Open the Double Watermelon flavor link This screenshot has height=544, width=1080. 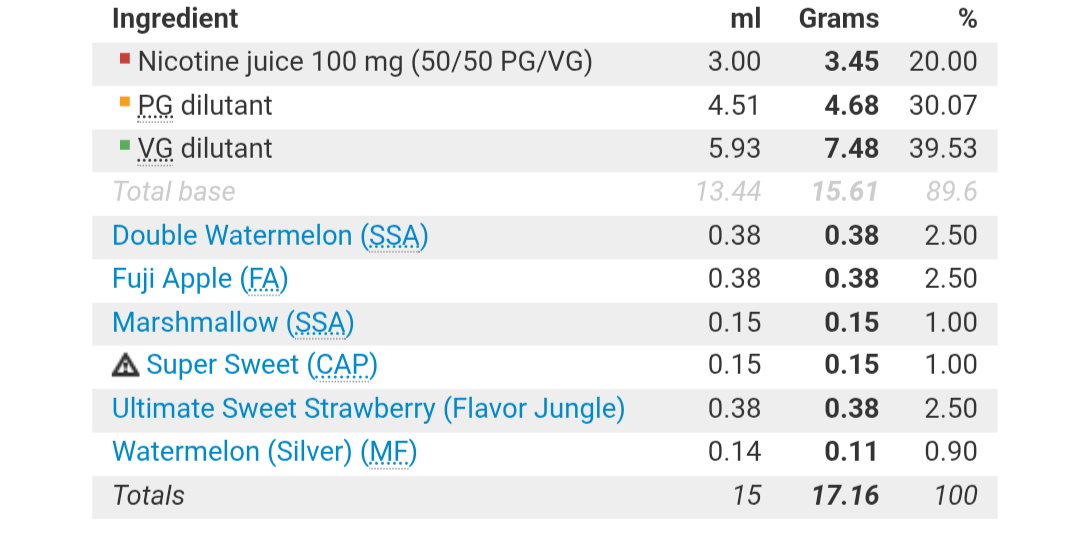[x=232, y=236]
